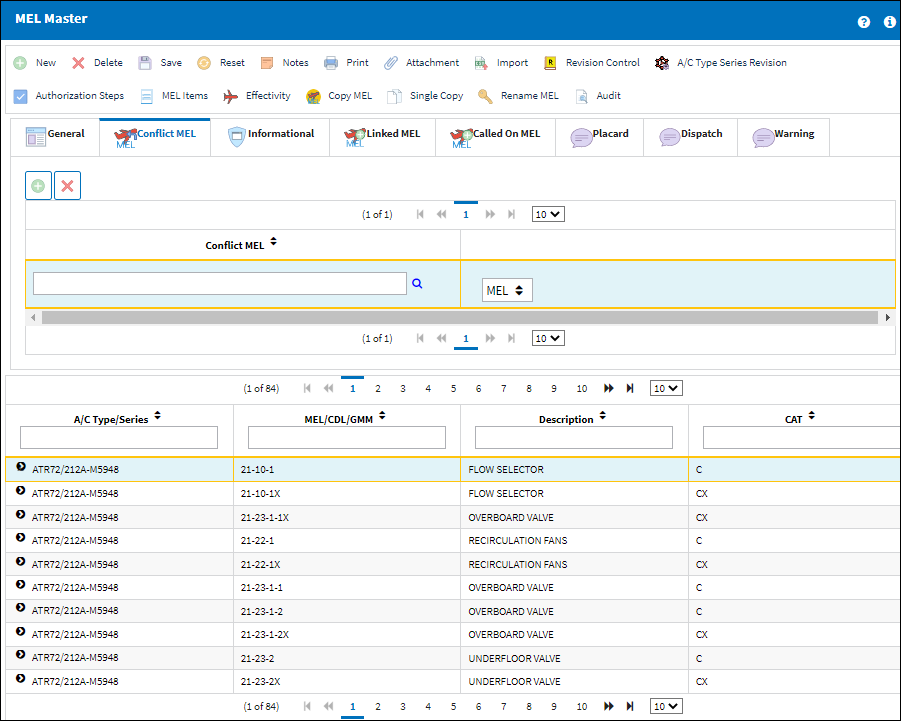This screenshot has height=721, width=901.
Task: Click the CAT filter field
Action: [x=802, y=437]
